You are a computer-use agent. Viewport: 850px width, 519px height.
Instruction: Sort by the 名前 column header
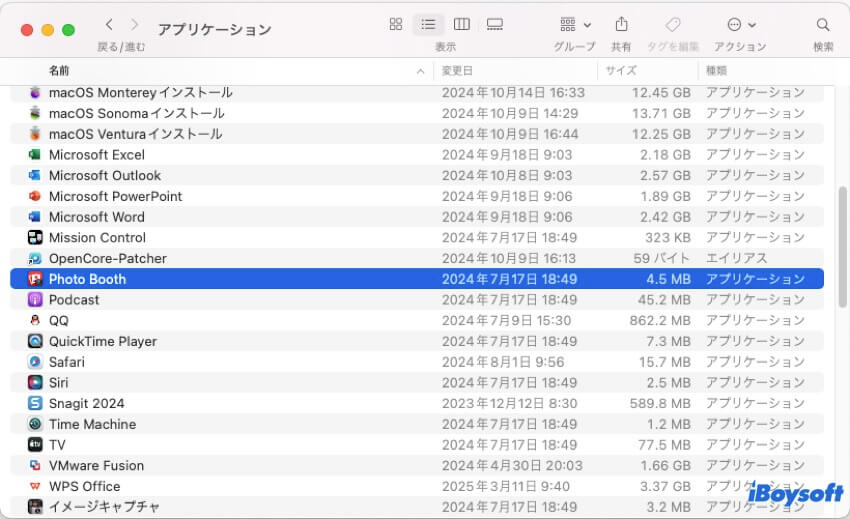[x=59, y=71]
